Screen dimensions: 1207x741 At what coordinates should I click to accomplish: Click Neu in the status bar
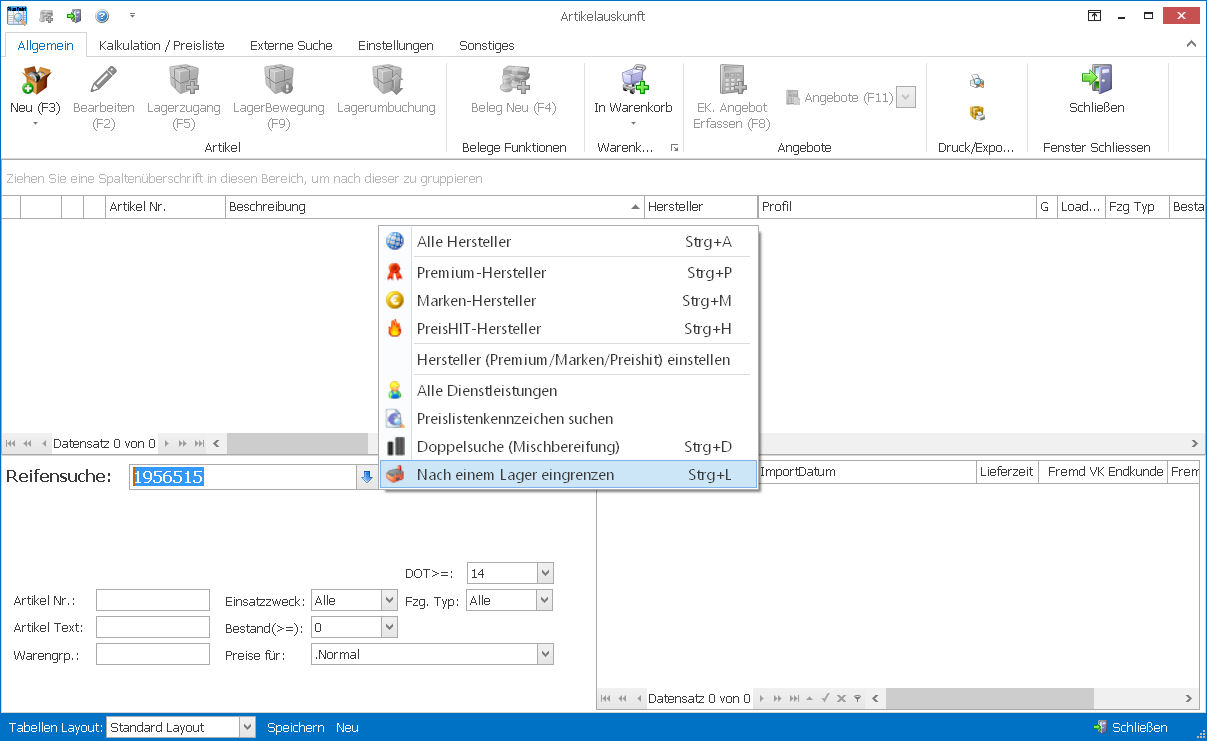coord(347,727)
